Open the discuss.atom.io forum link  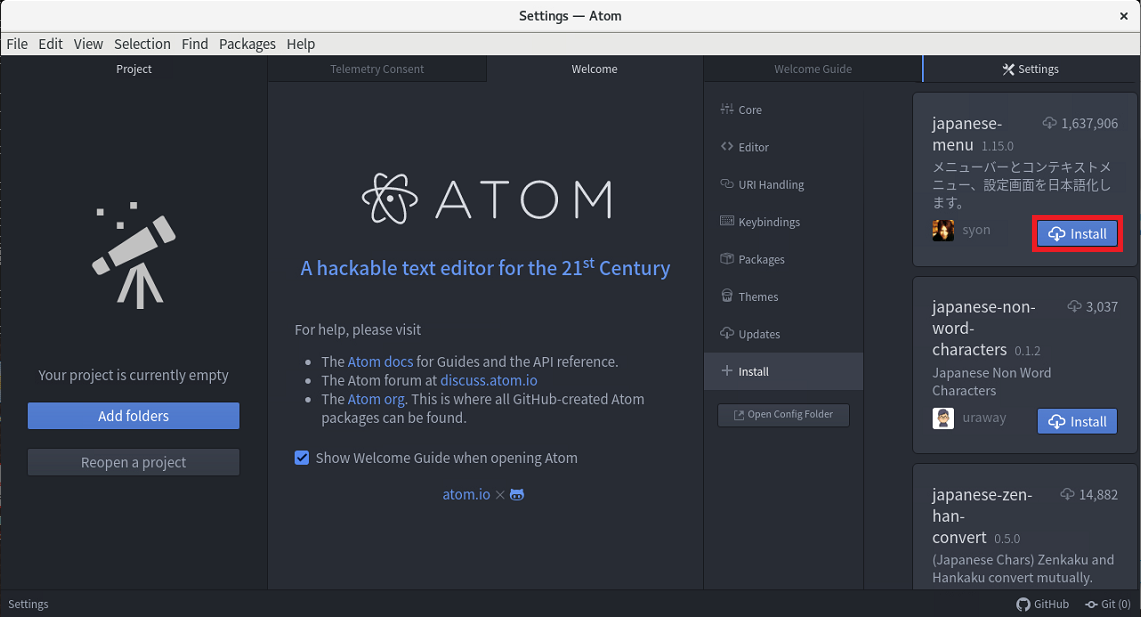489,380
